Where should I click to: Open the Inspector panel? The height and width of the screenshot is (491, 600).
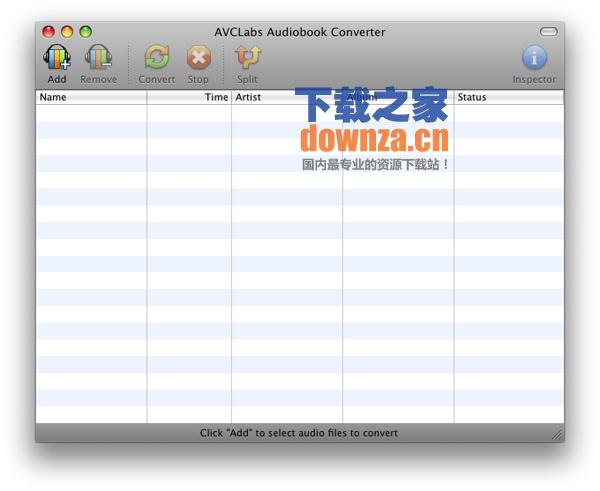click(534, 57)
